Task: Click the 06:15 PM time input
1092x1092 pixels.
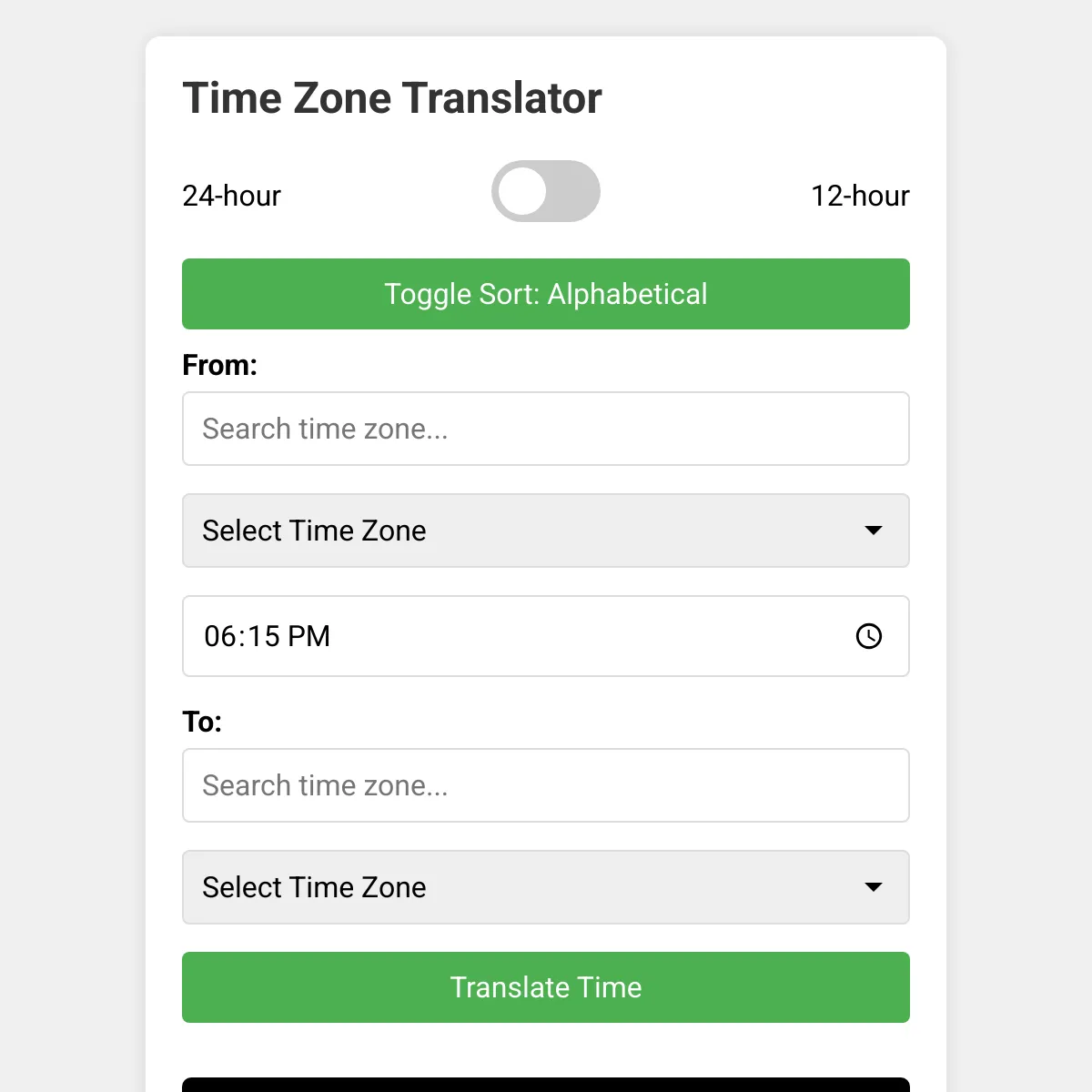Action: click(x=546, y=636)
